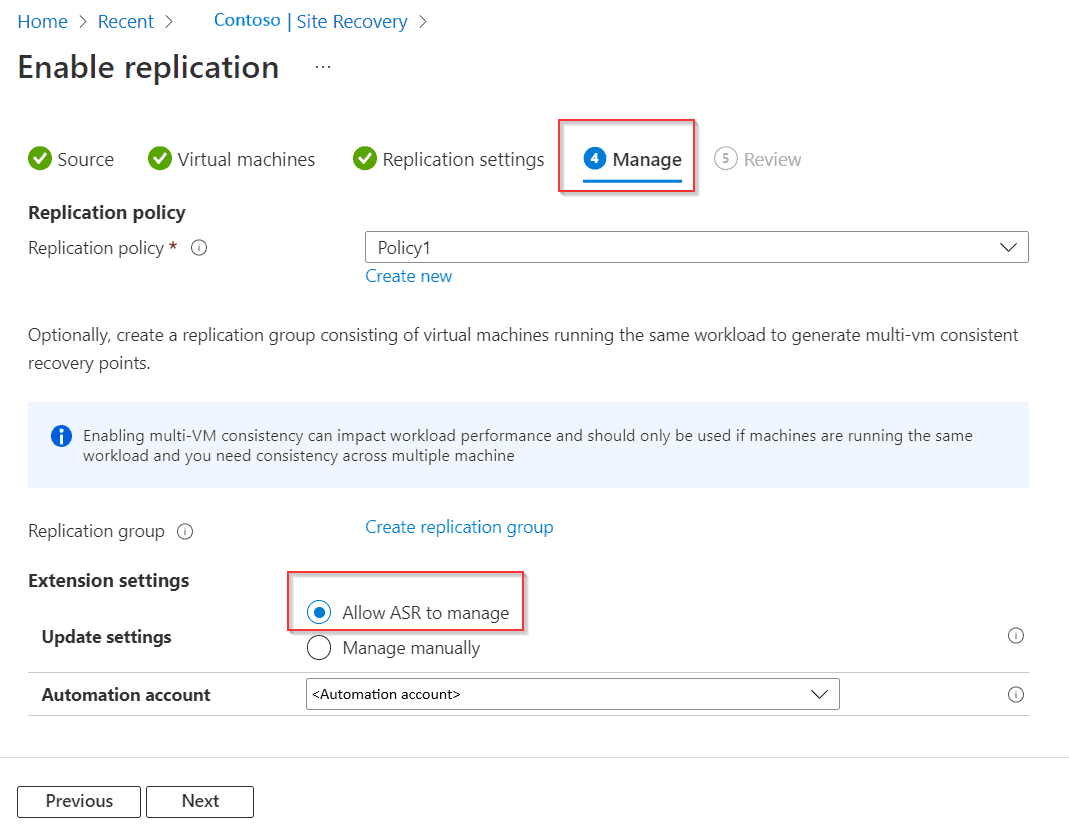This screenshot has width=1069, height=825.
Task: Click the info icon beside Replication policy label
Action: [x=199, y=247]
